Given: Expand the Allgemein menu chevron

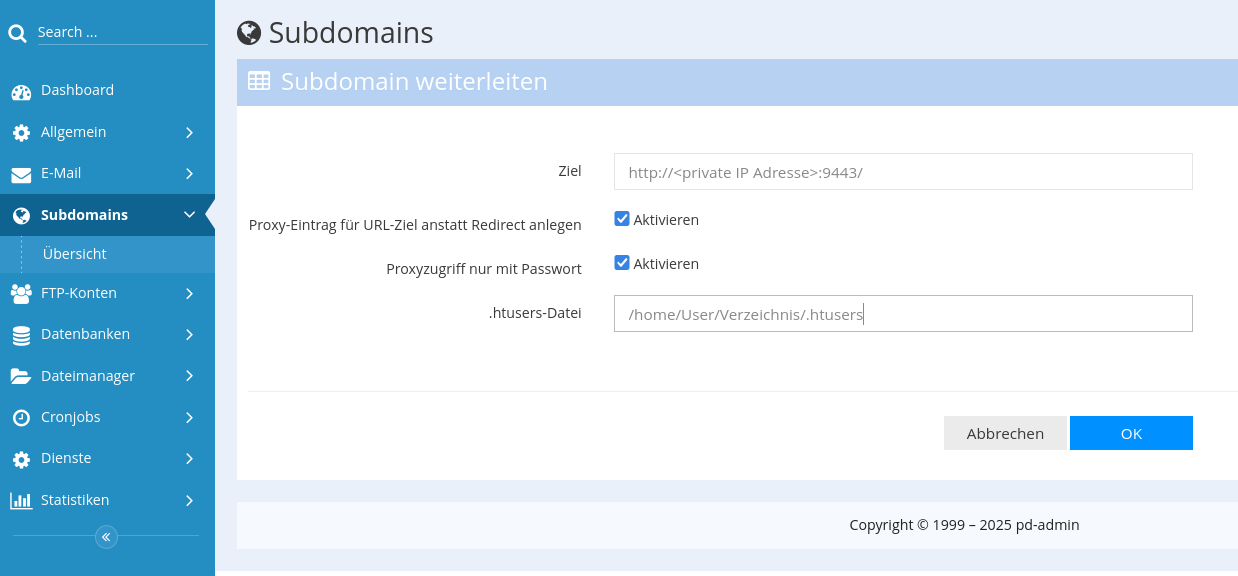Looking at the screenshot, I should coord(189,133).
